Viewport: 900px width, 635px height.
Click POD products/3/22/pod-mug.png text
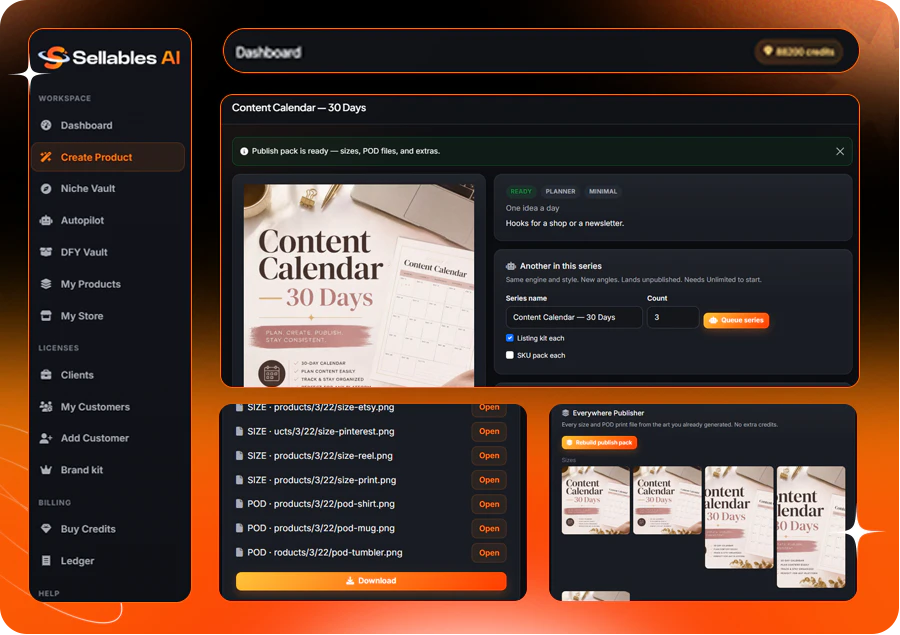tap(321, 528)
